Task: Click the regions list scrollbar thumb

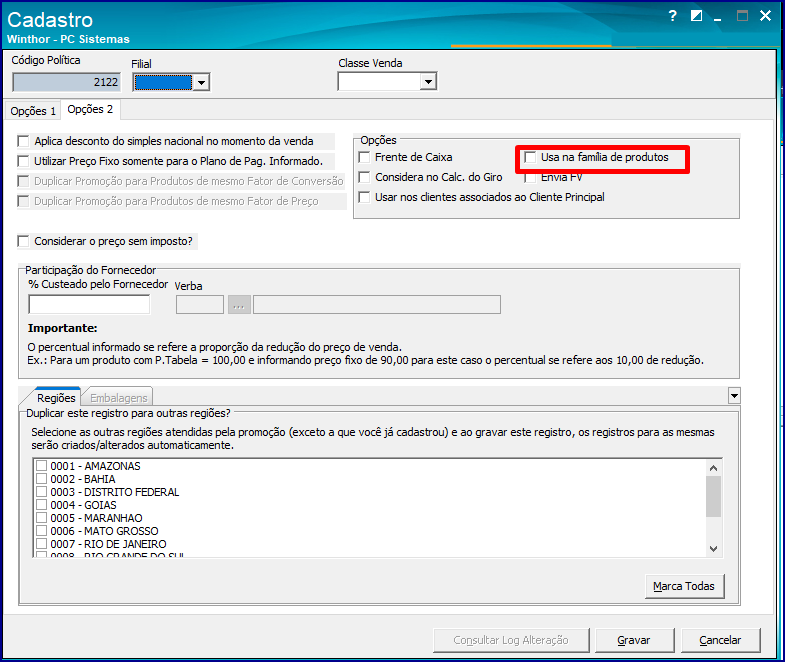Action: click(713, 496)
